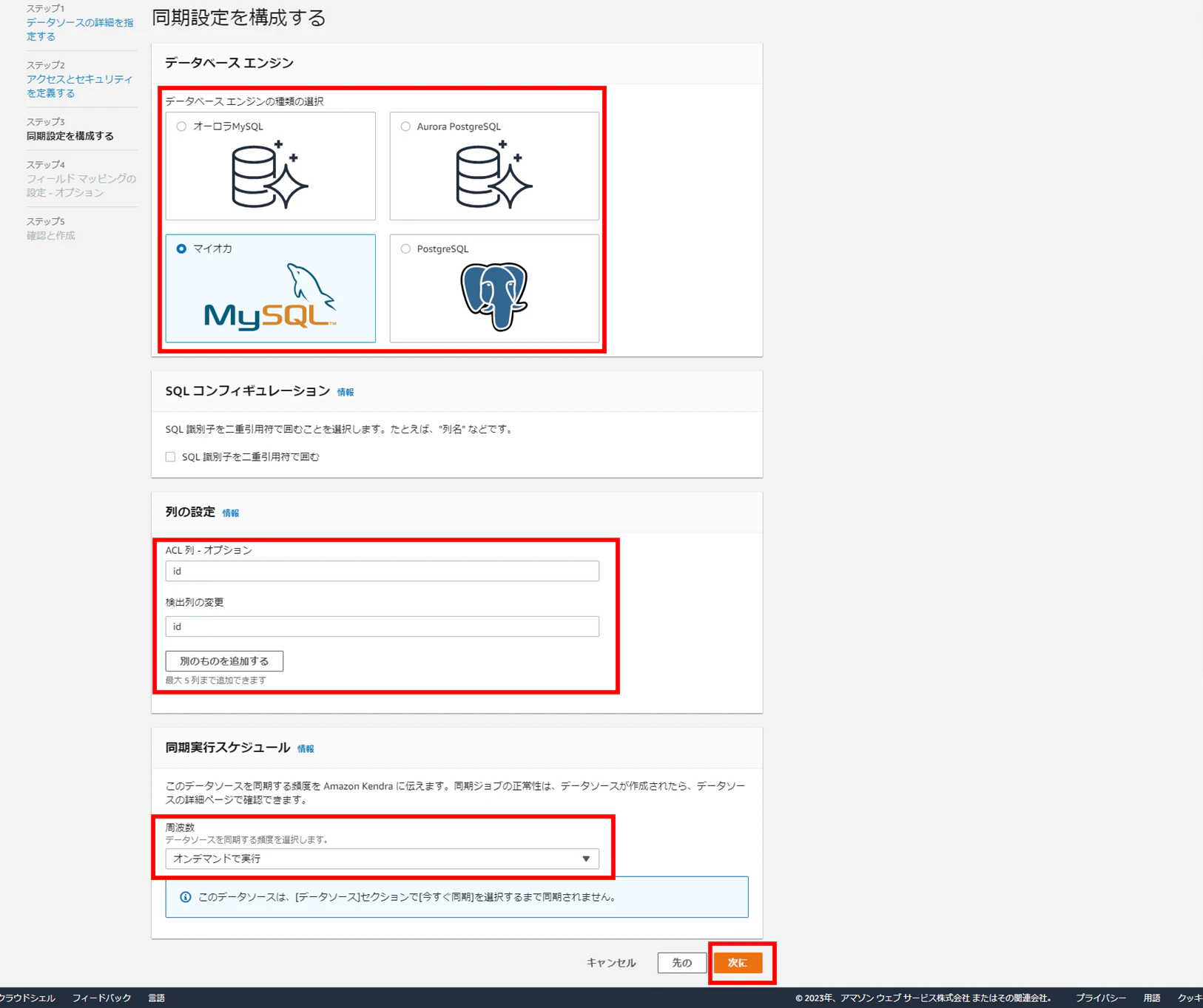Focus the 検出列の変更 input field

[x=382, y=626]
